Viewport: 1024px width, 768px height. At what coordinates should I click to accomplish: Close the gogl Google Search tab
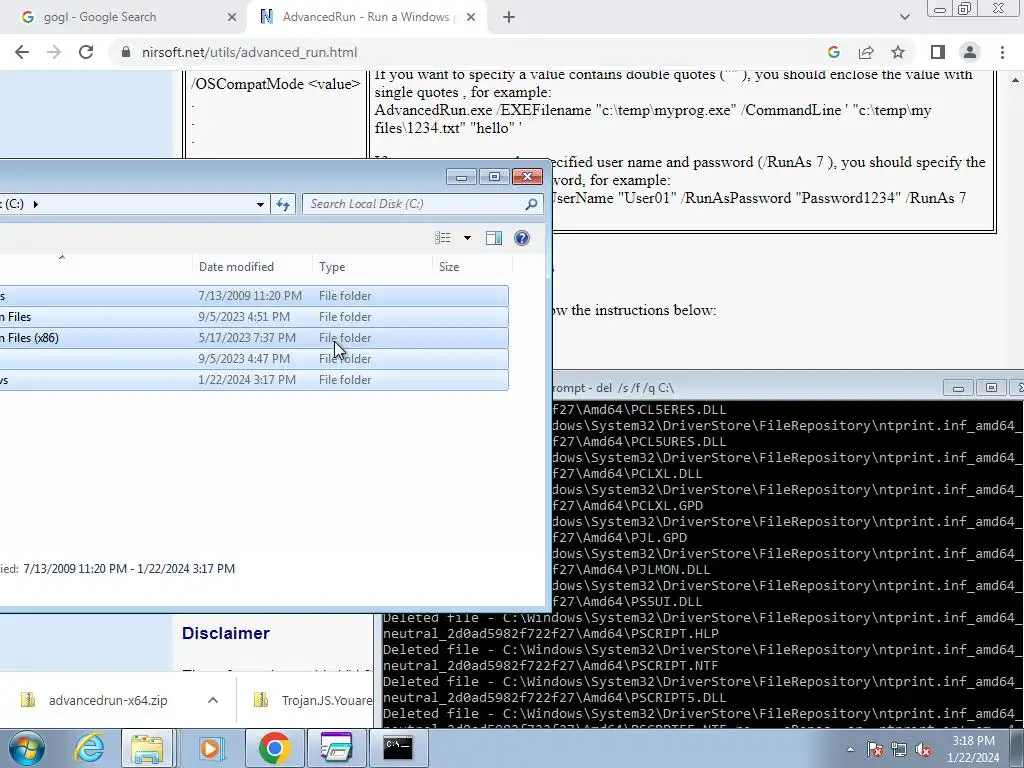[231, 17]
